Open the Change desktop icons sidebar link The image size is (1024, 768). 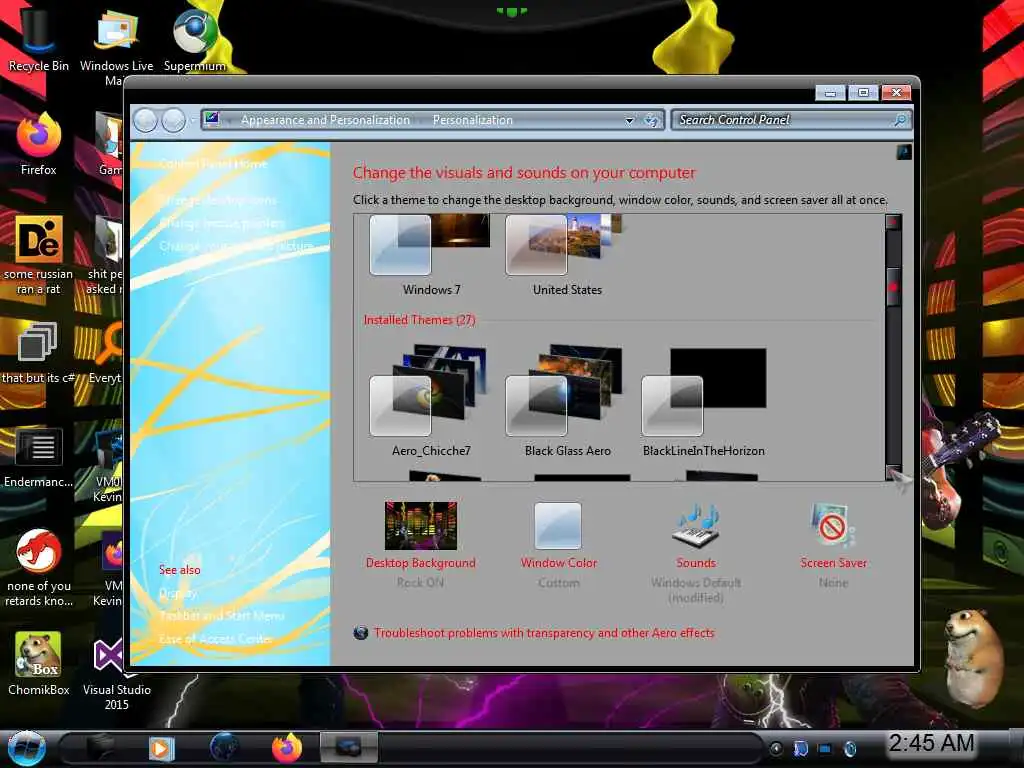point(218,200)
